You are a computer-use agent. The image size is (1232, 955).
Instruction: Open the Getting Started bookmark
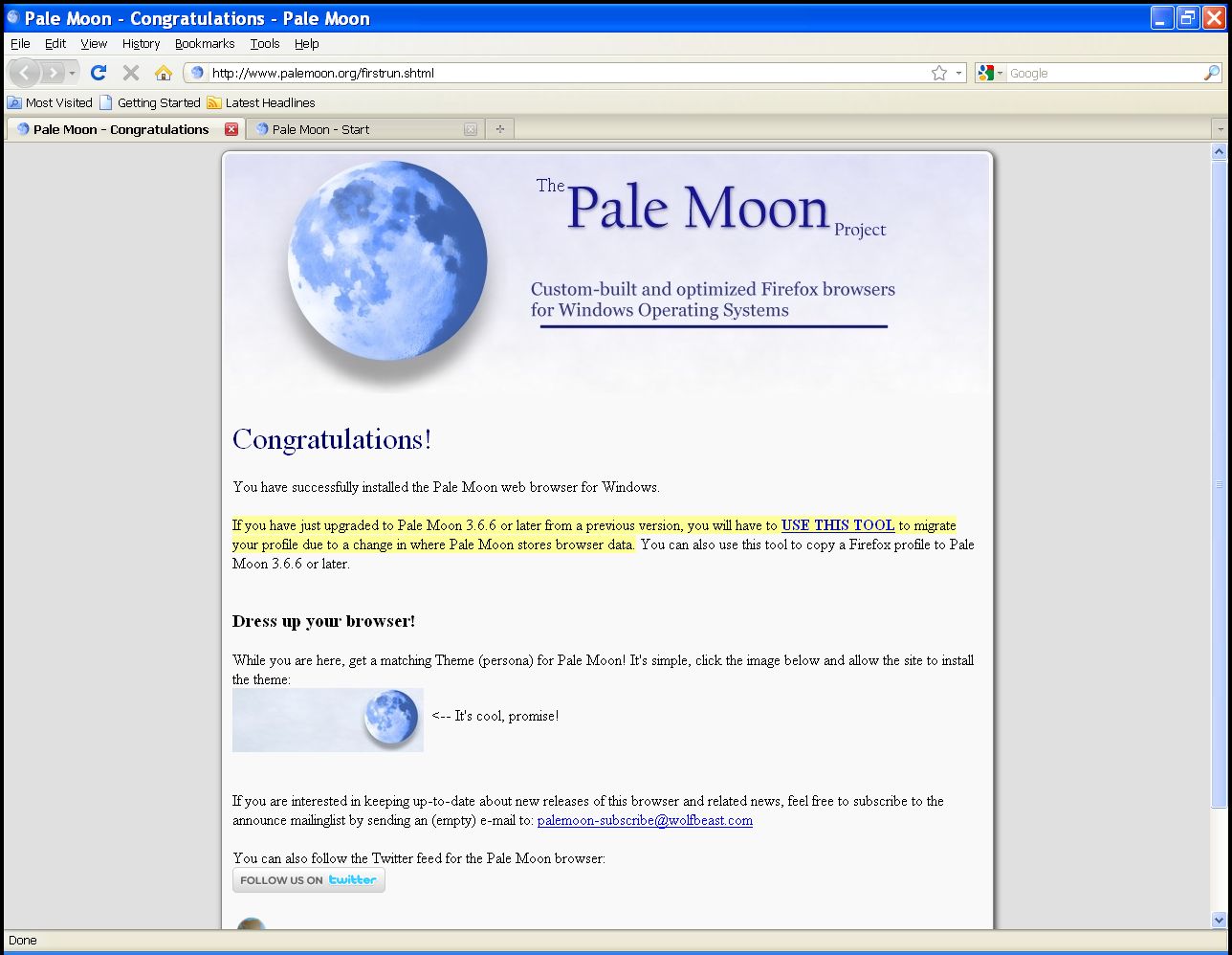(150, 102)
